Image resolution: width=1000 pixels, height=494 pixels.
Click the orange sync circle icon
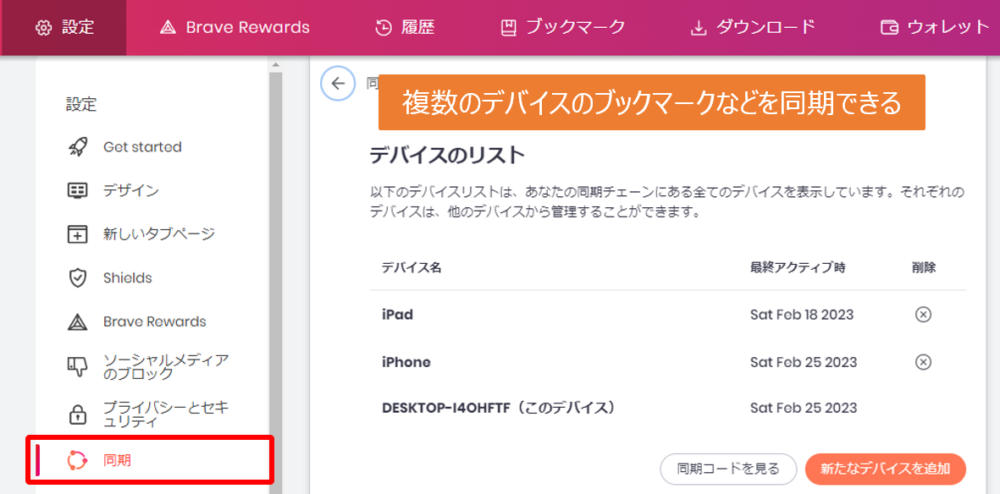pos(77,460)
